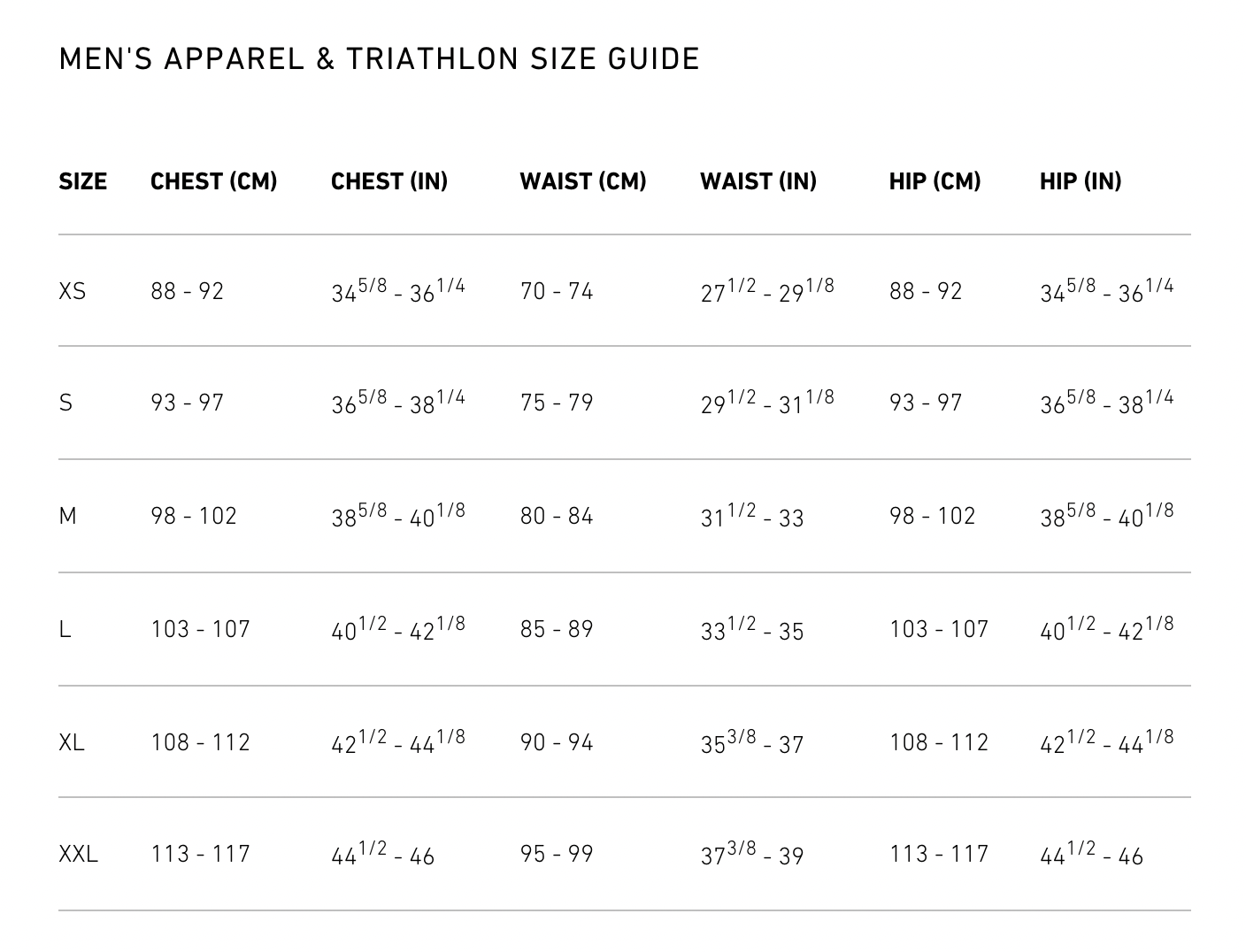Click the XXL size row label

78,855
